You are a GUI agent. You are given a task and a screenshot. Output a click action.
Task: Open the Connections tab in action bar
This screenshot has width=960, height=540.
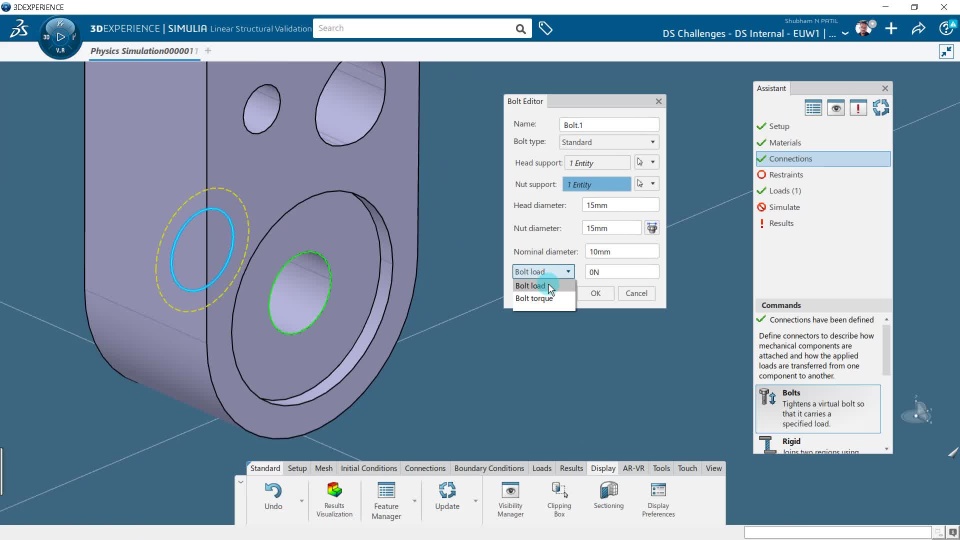[425, 468]
